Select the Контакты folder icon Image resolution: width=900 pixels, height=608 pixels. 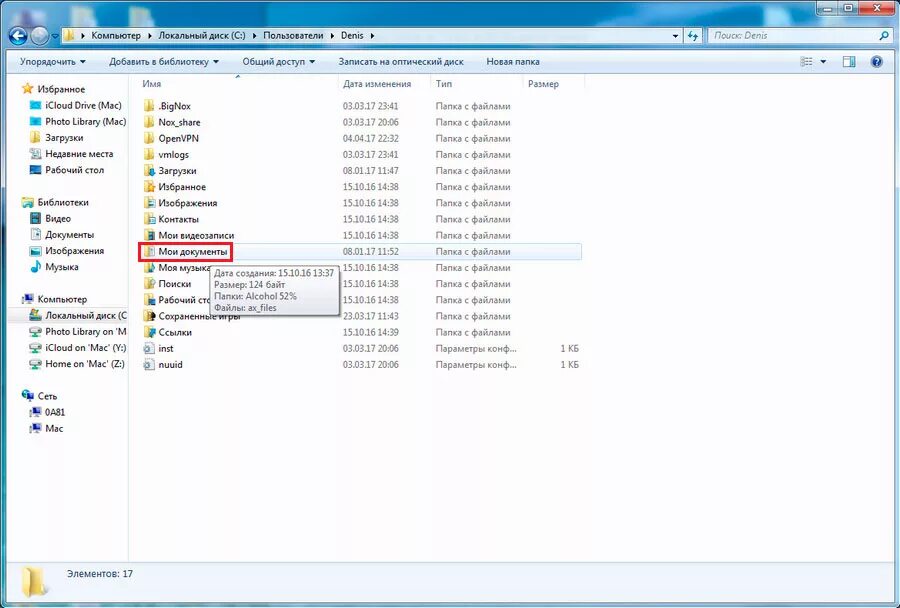tap(149, 219)
